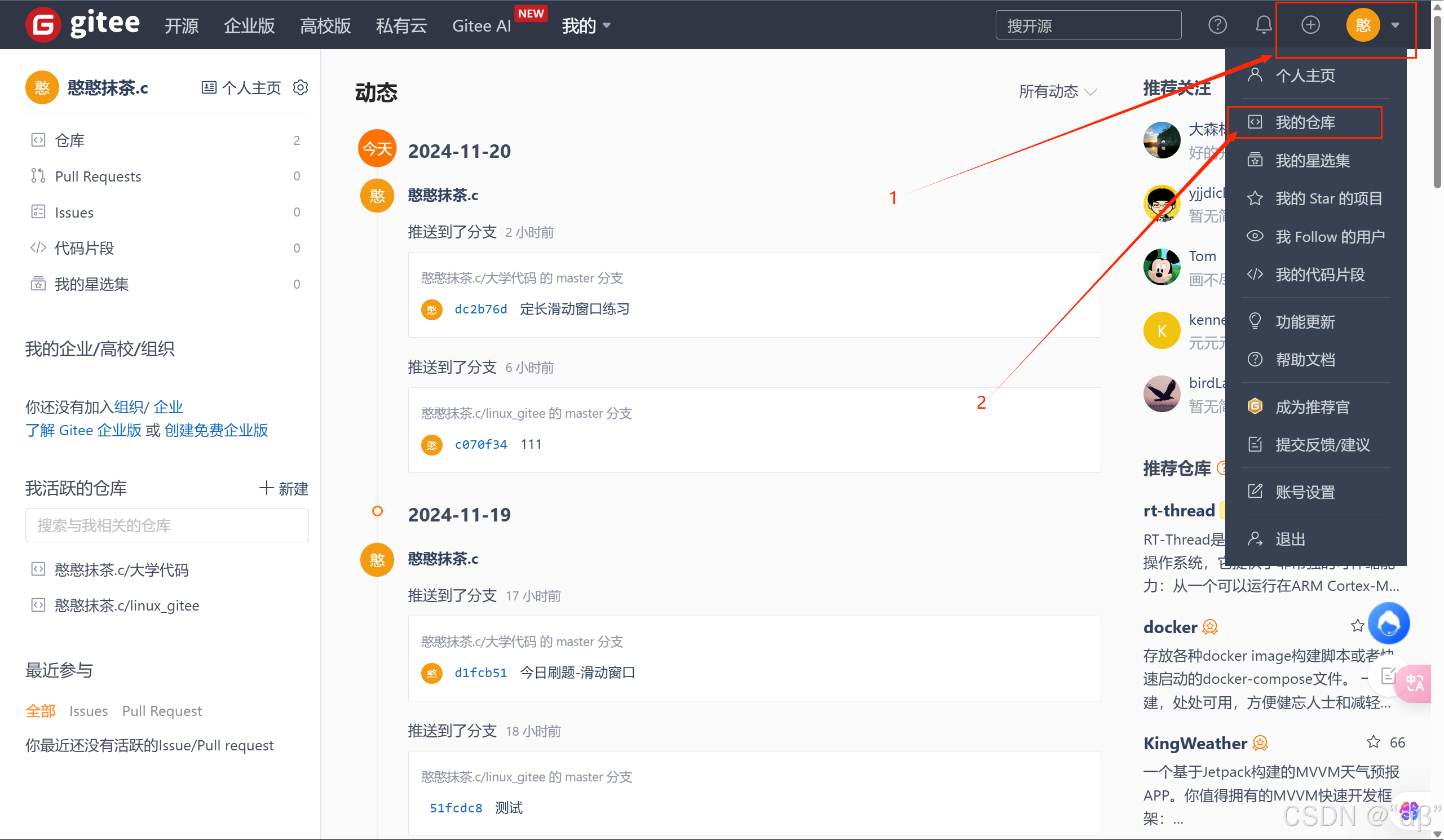Click the 搜开源 search box
This screenshot has width=1444, height=840.
[1088, 25]
